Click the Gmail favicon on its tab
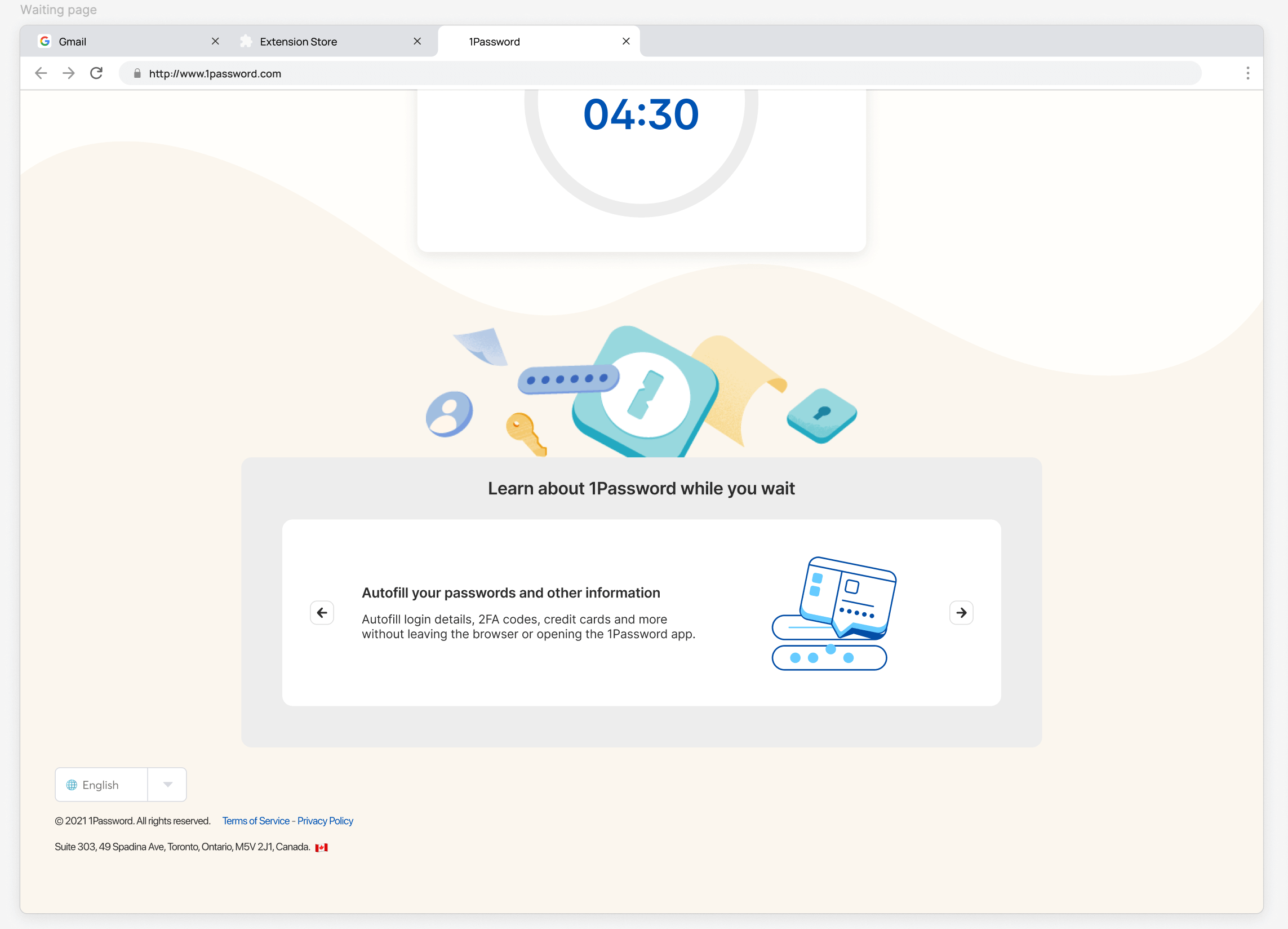1288x929 pixels. tap(46, 41)
